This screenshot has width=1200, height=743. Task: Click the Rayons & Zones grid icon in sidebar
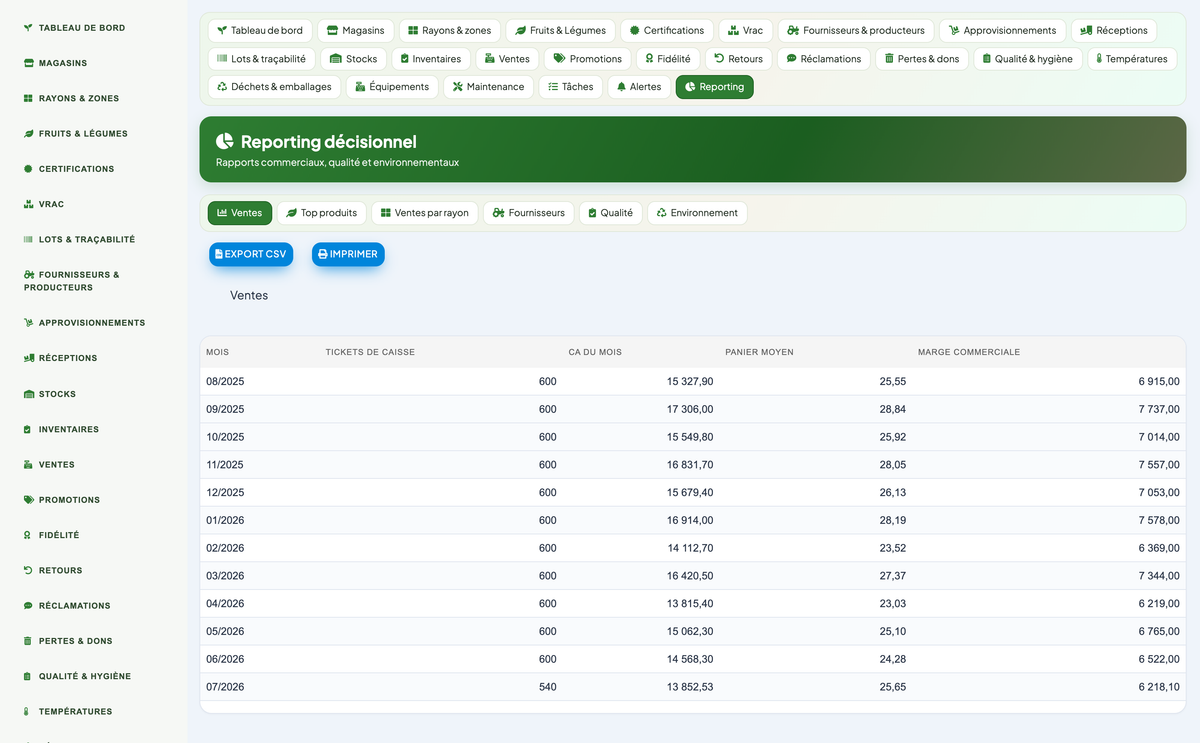point(28,98)
